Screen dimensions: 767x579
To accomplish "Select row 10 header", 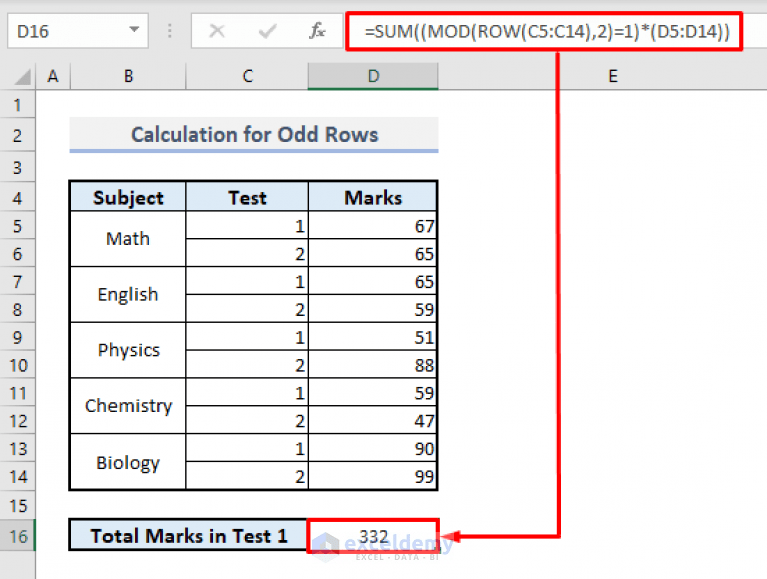I will 18,365.
